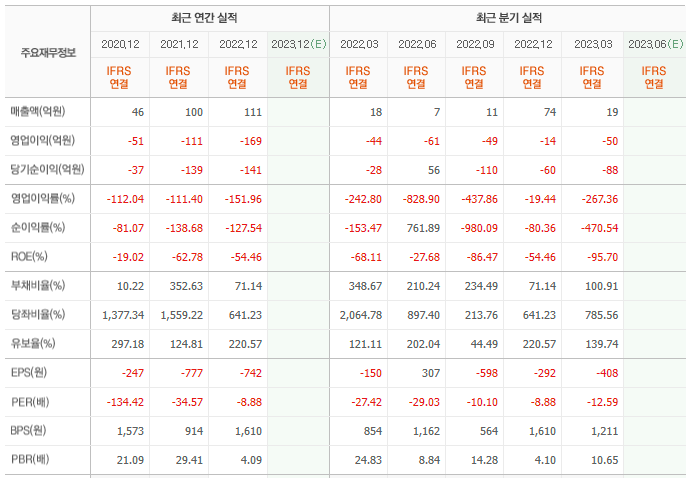Click the 2022.12 quarterly sales value 74

(550, 112)
